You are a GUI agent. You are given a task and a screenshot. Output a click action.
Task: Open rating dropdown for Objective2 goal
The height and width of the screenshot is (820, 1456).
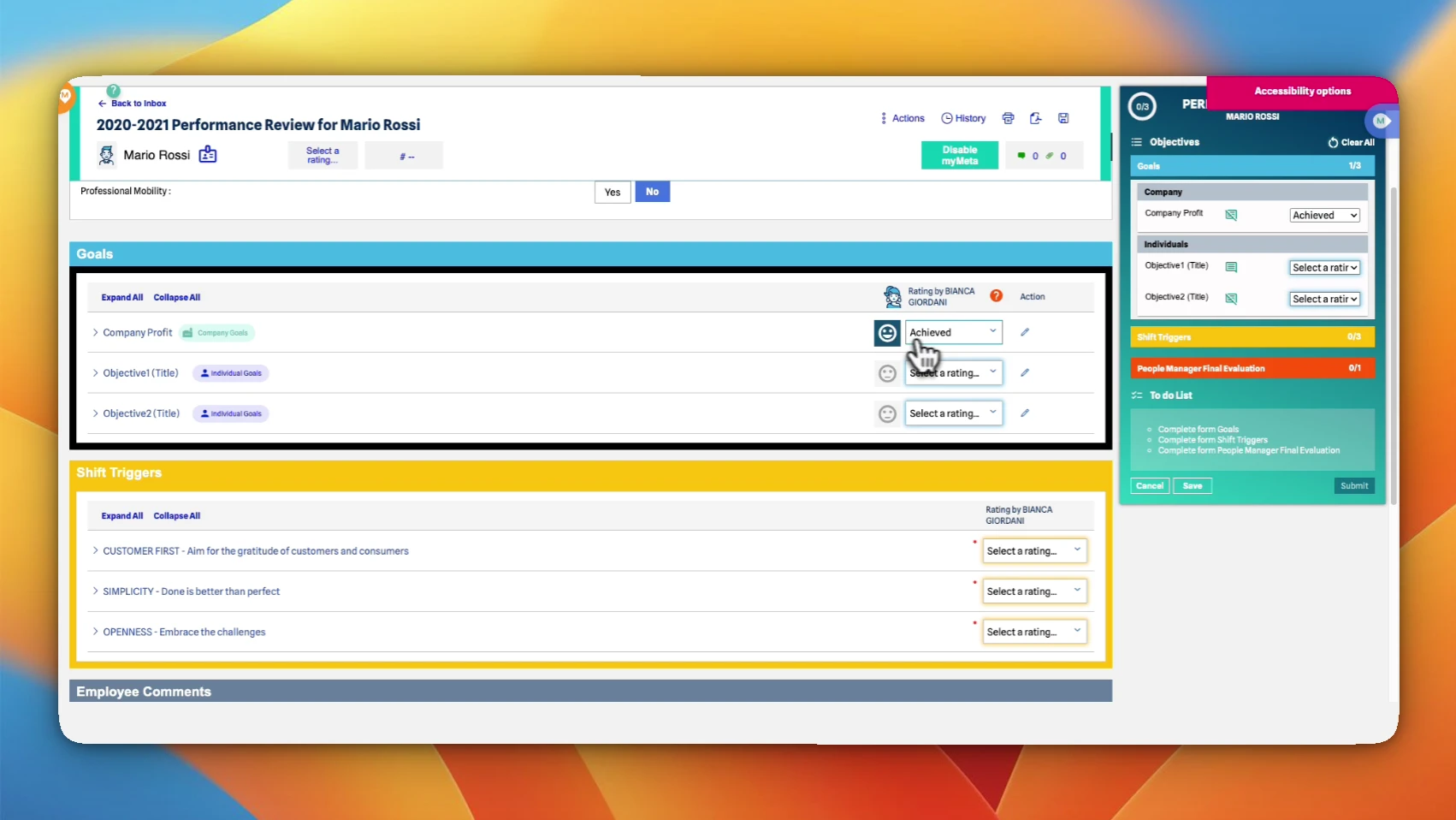click(x=953, y=413)
